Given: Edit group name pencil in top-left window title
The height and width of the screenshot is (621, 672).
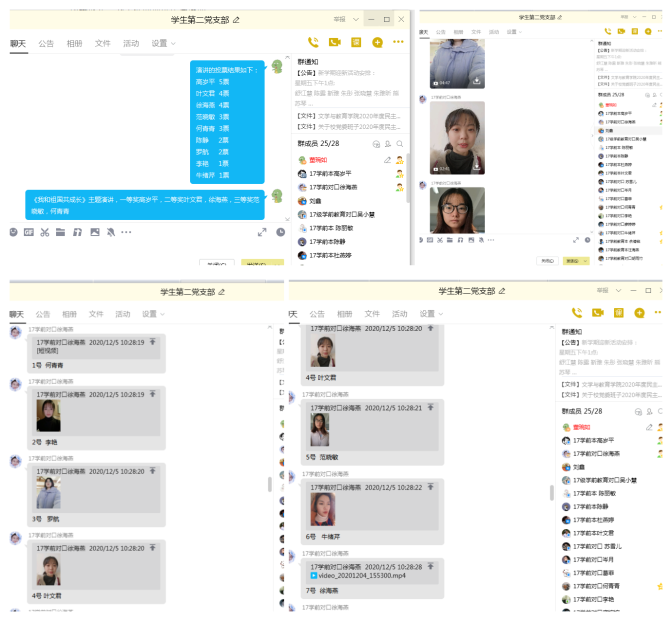Looking at the screenshot, I should [236, 19].
